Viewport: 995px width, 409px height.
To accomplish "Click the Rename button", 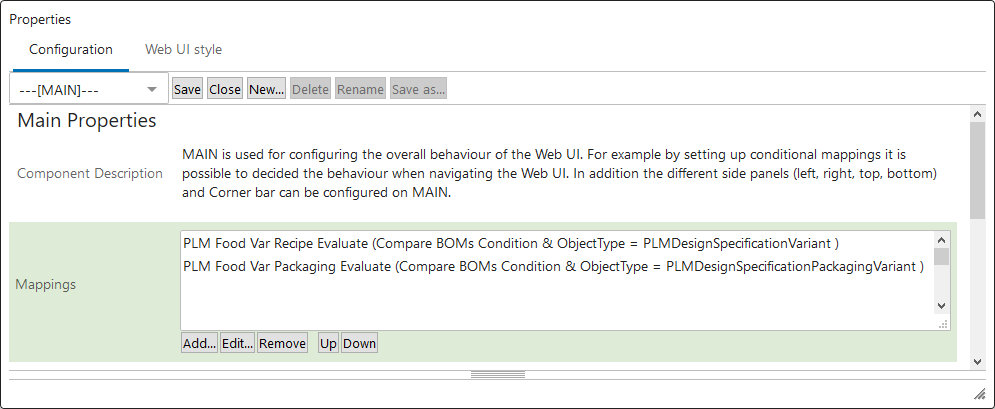I will pyautogui.click(x=360, y=89).
